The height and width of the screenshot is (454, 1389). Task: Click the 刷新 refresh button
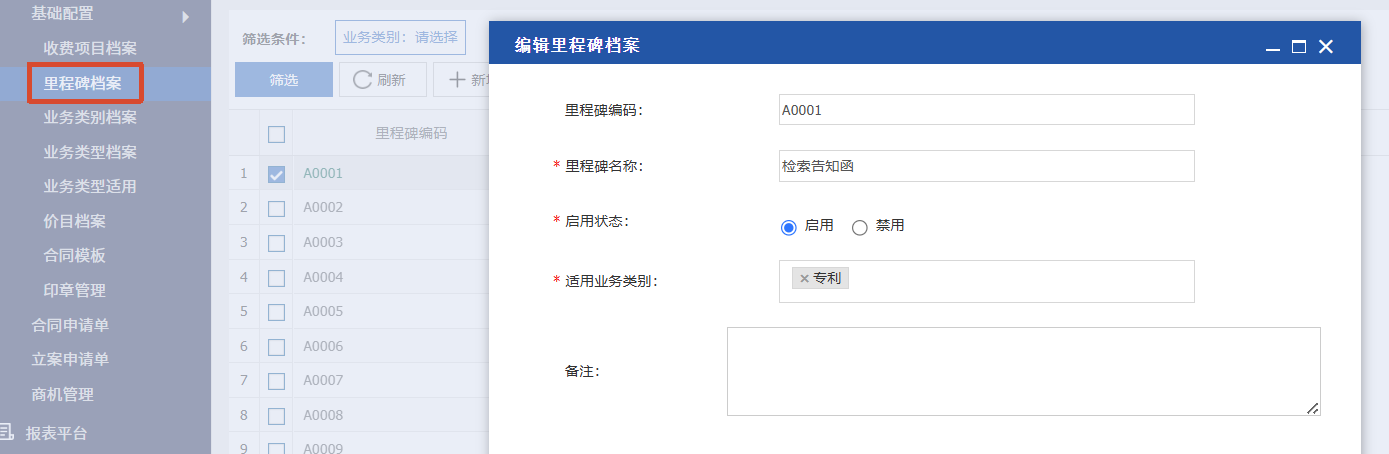pyautogui.click(x=383, y=80)
